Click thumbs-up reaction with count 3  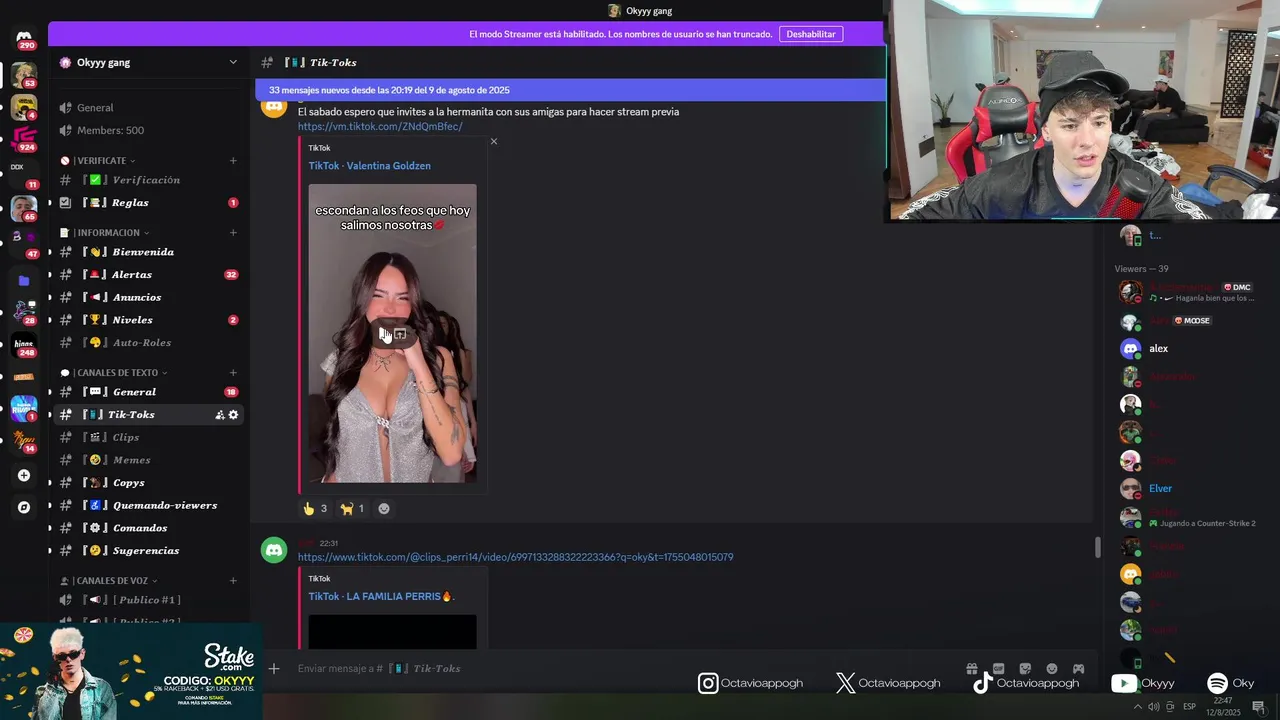click(x=315, y=508)
